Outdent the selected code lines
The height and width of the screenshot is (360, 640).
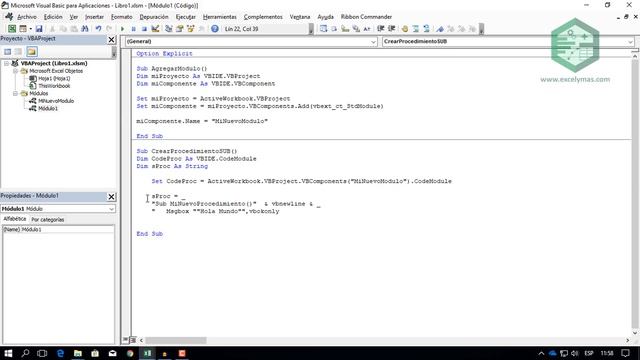click(x=391, y=29)
